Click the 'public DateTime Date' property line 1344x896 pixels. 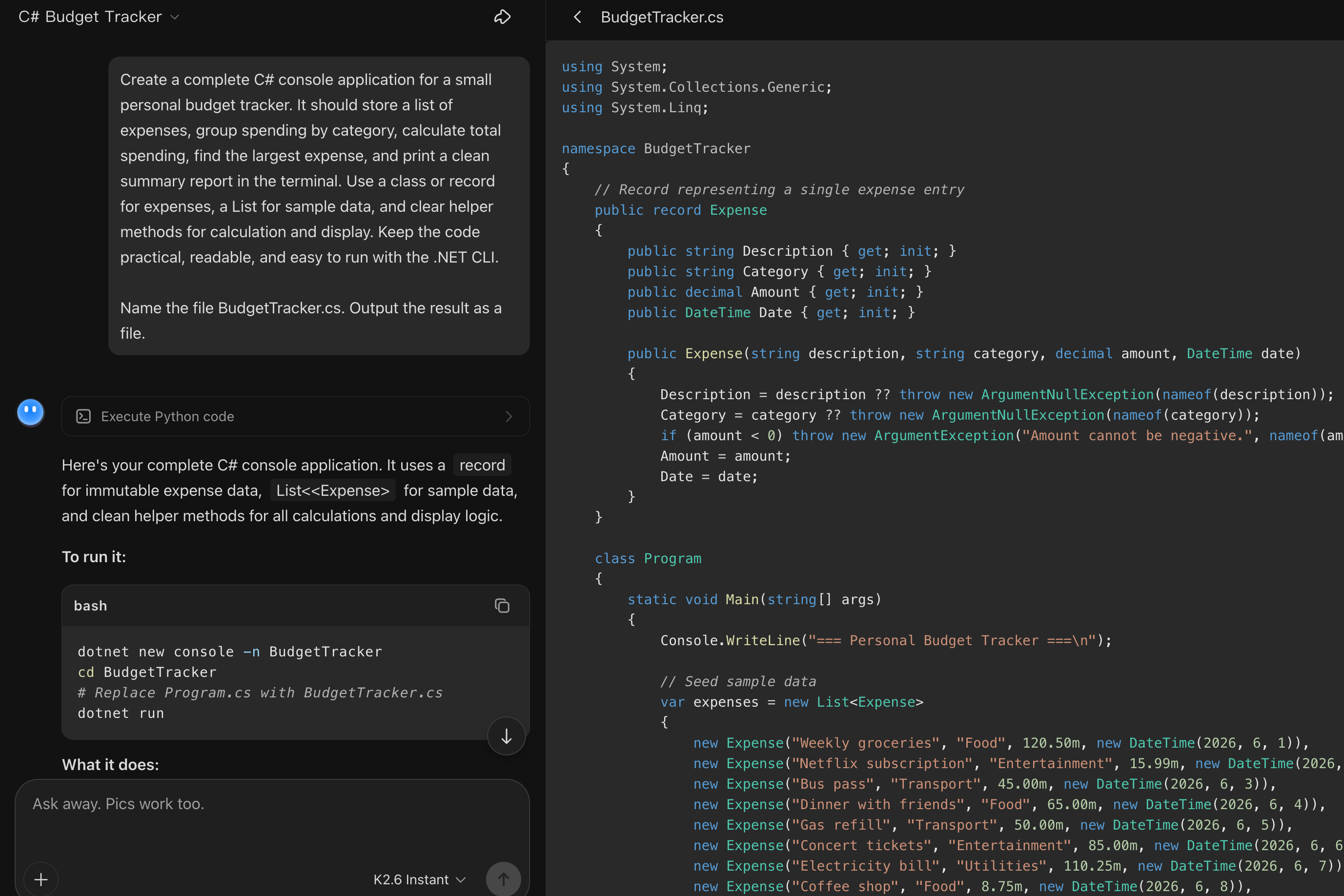coord(772,312)
